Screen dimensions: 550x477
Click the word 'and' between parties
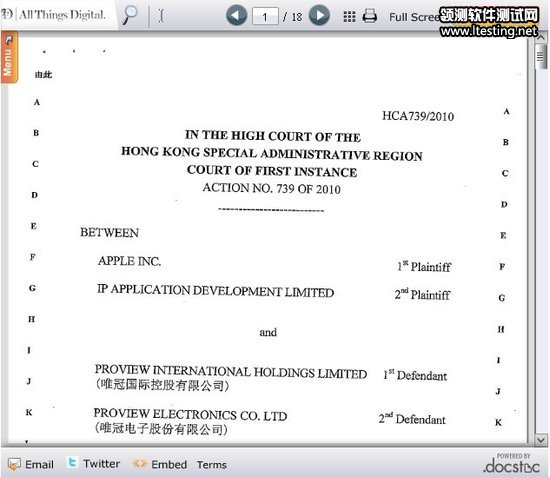pyautogui.click(x=268, y=332)
